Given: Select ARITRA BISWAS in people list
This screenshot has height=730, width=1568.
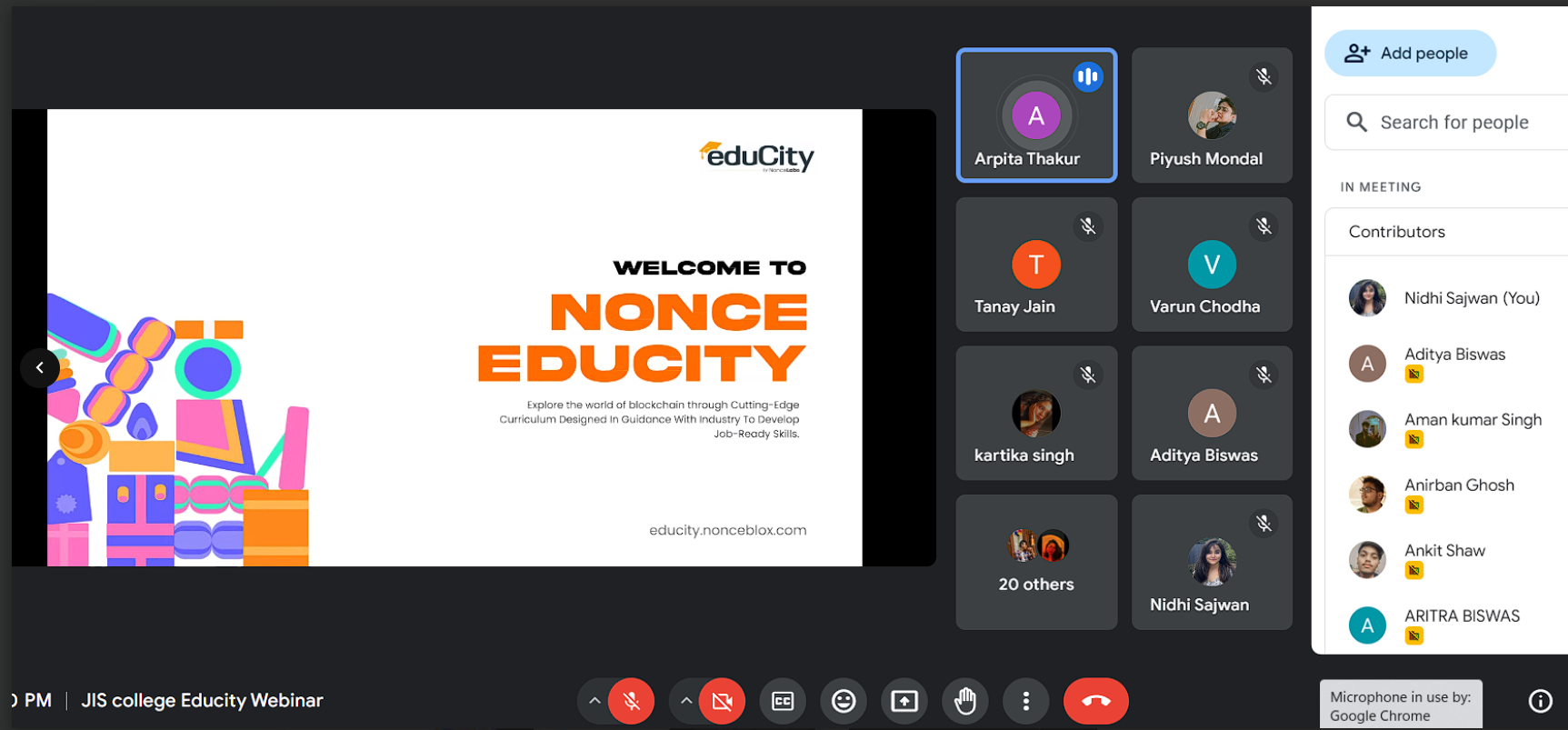Looking at the screenshot, I should coord(1446,625).
